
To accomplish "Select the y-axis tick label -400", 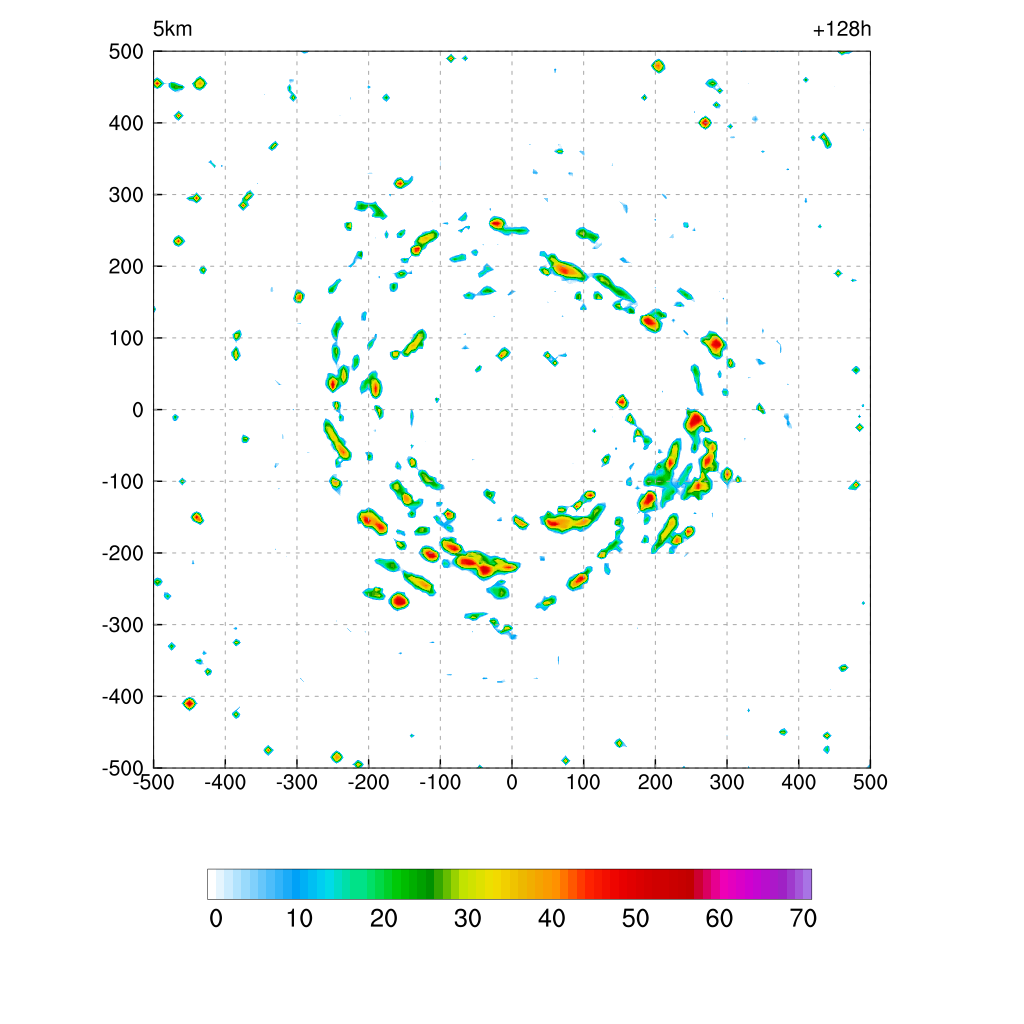I will coord(123,697).
